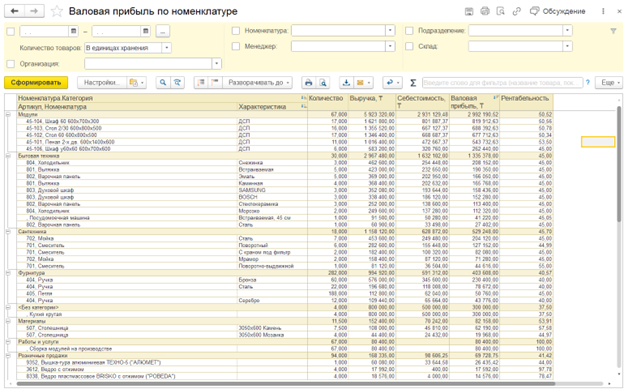
Task: Select the row 804, Холодильник Снежинка
Action: (x=285, y=162)
